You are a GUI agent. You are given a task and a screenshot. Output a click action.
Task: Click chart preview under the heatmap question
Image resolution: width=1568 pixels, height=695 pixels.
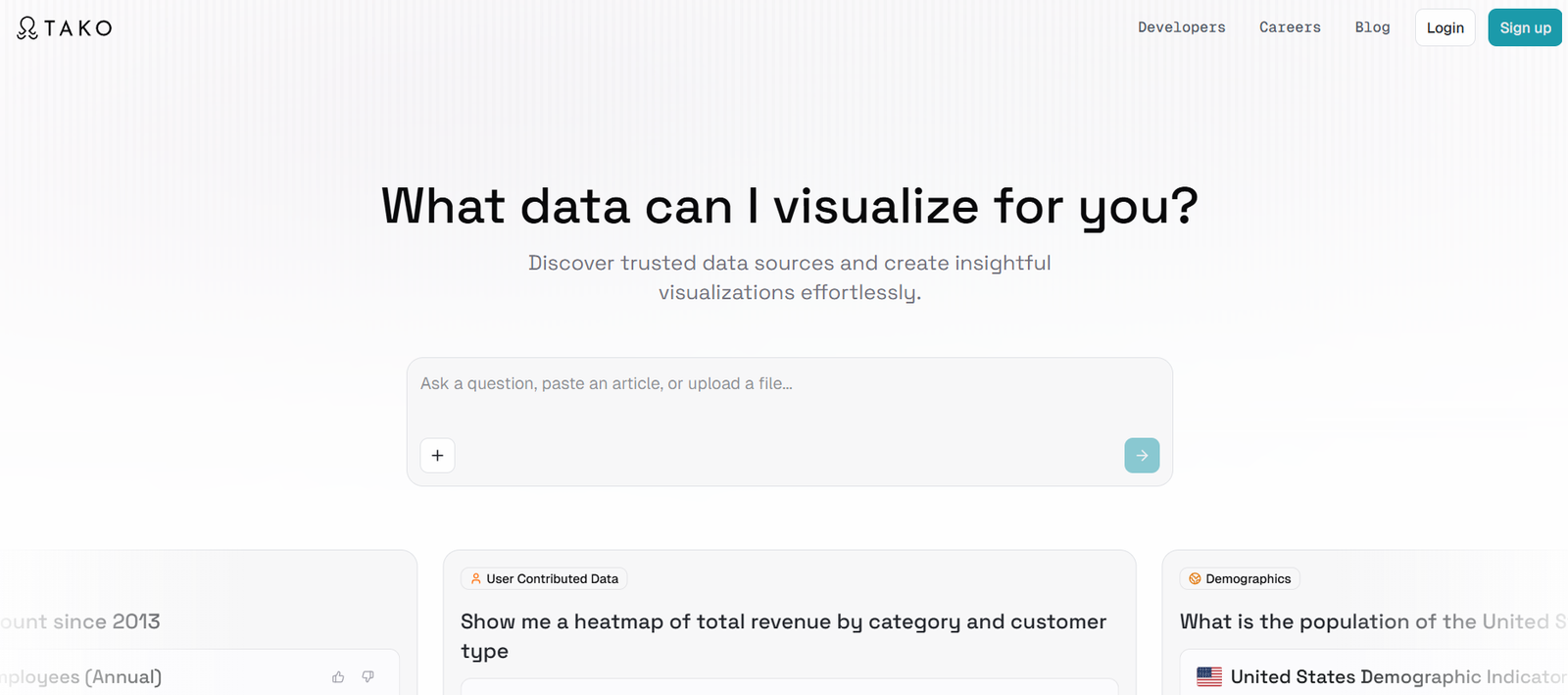(x=789, y=686)
